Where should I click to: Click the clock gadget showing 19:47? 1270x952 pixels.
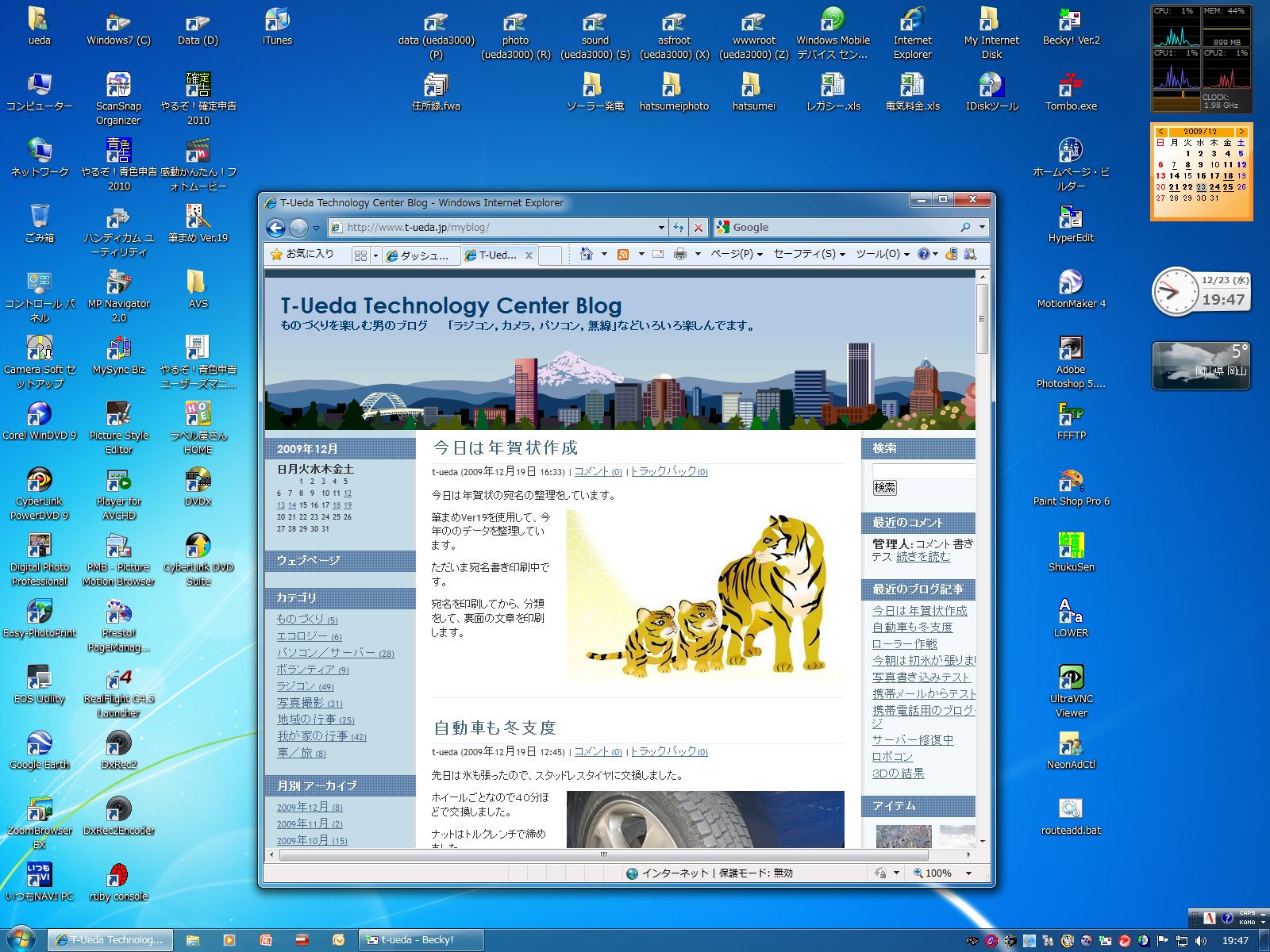tap(1201, 291)
